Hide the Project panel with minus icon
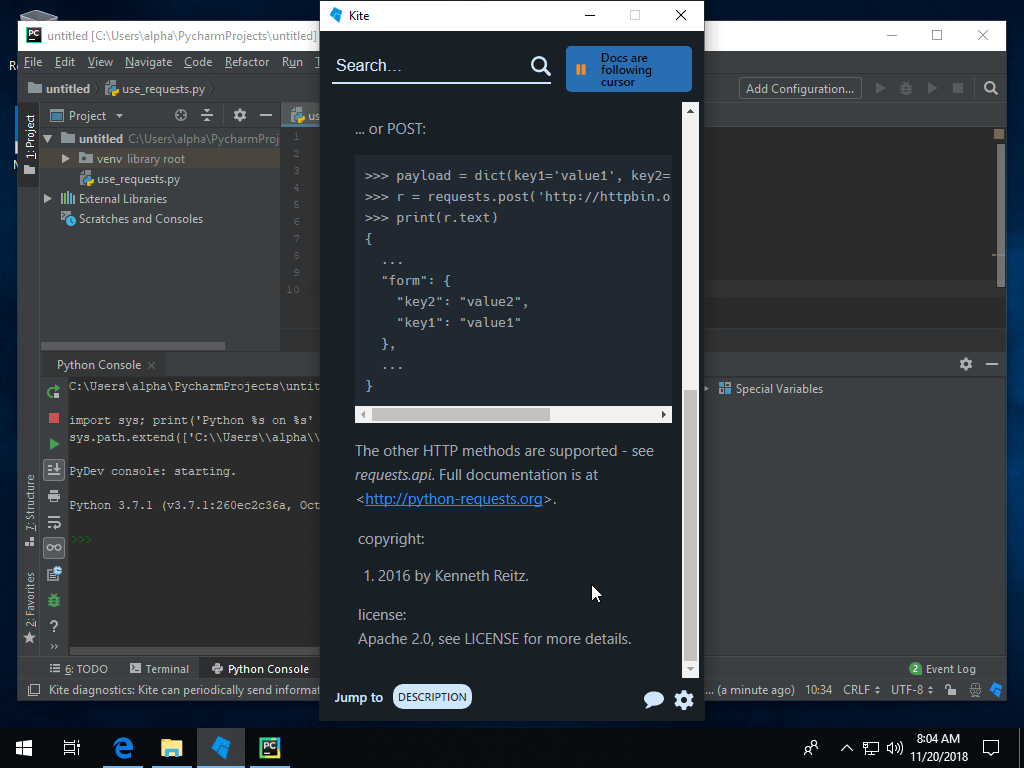The image size is (1024, 768). click(x=266, y=116)
